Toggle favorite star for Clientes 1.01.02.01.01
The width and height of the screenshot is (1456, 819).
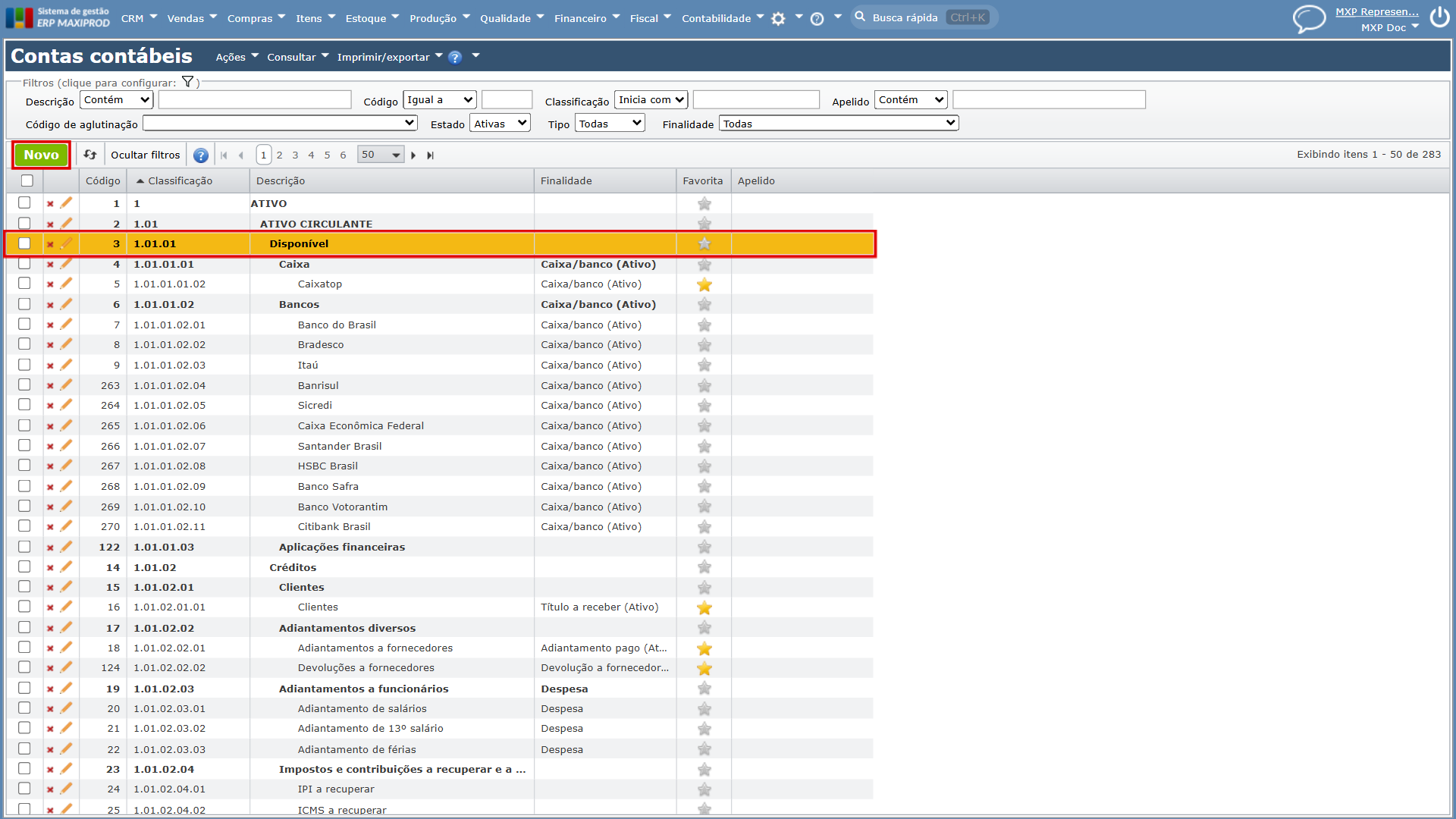pyautogui.click(x=704, y=607)
